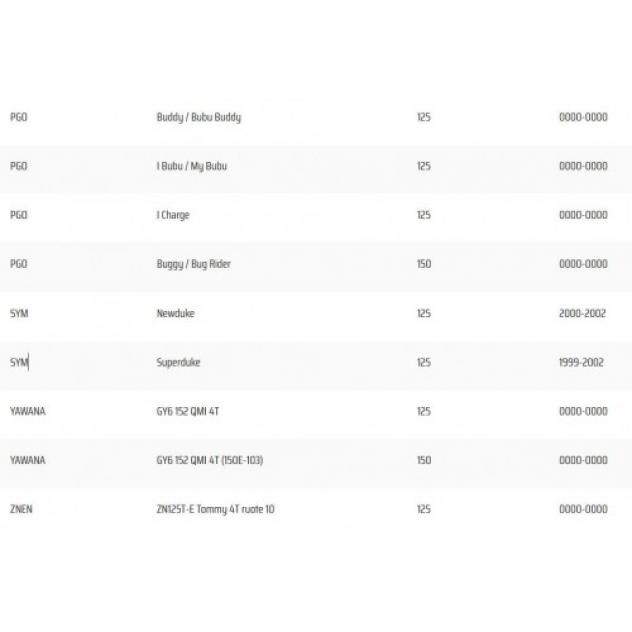The width and height of the screenshot is (632, 632).
Task: Click 125 displacement in Newduke row
Action: pos(424,313)
